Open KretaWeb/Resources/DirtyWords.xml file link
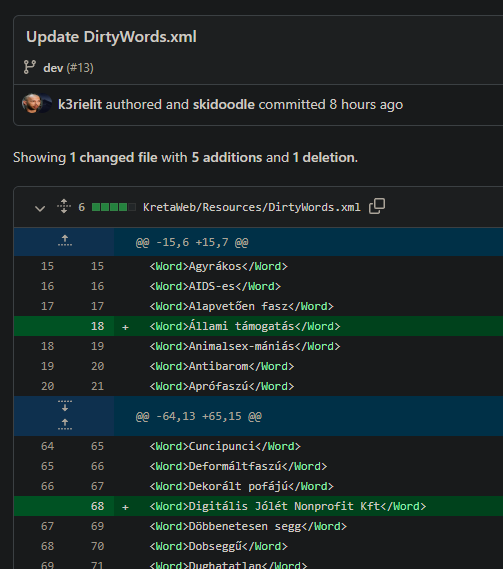This screenshot has width=503, height=569. (252, 207)
